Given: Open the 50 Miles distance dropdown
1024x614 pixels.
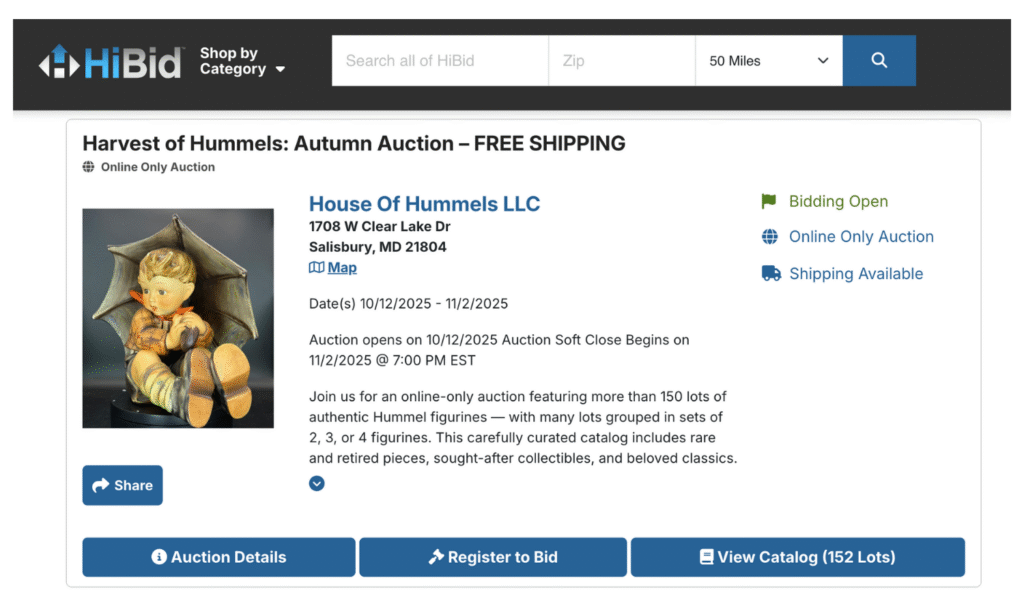Looking at the screenshot, I should click(x=768, y=61).
